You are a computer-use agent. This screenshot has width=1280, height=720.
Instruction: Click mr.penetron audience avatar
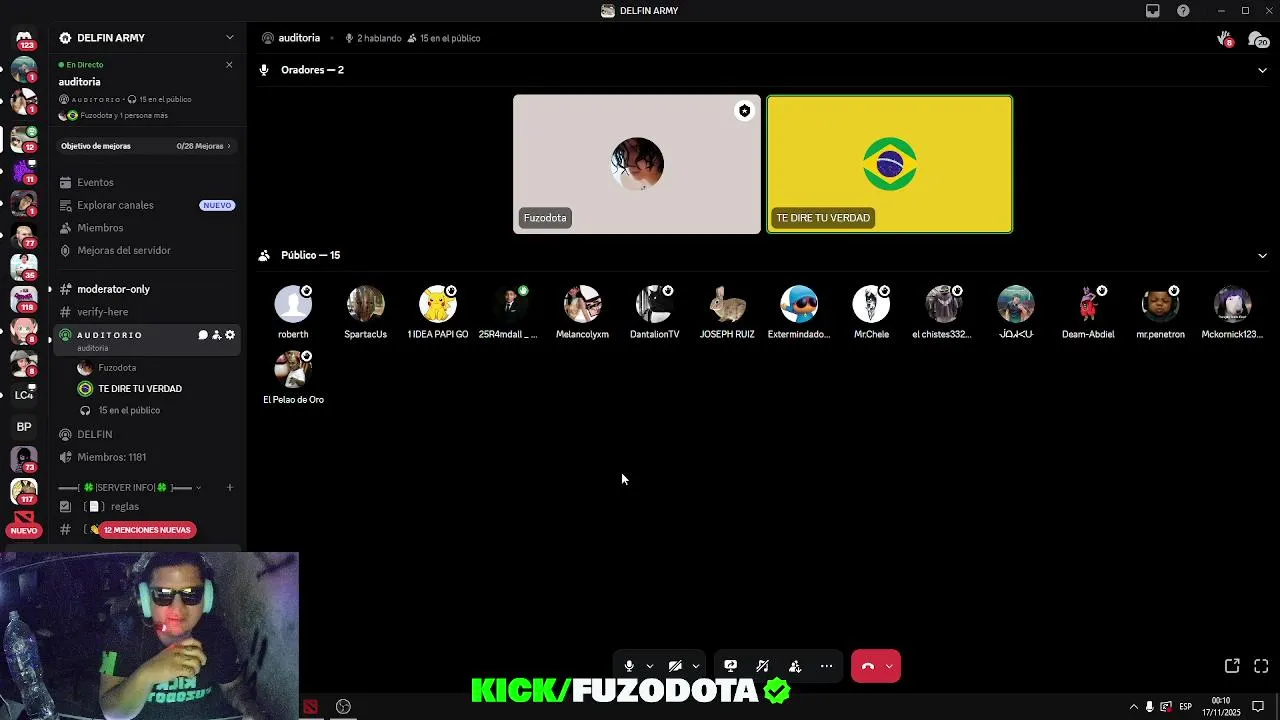[1160, 304]
